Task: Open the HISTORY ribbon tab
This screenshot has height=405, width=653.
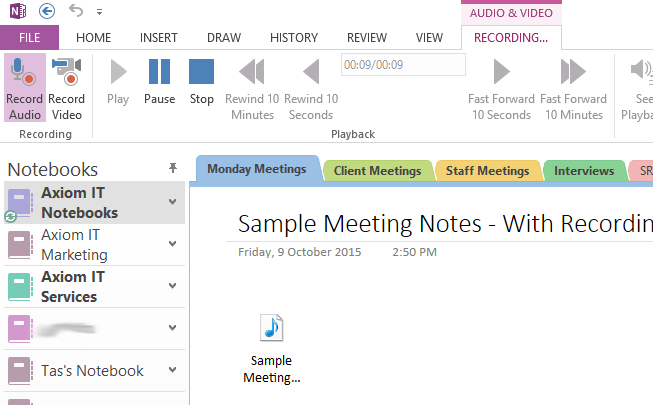Action: click(294, 38)
